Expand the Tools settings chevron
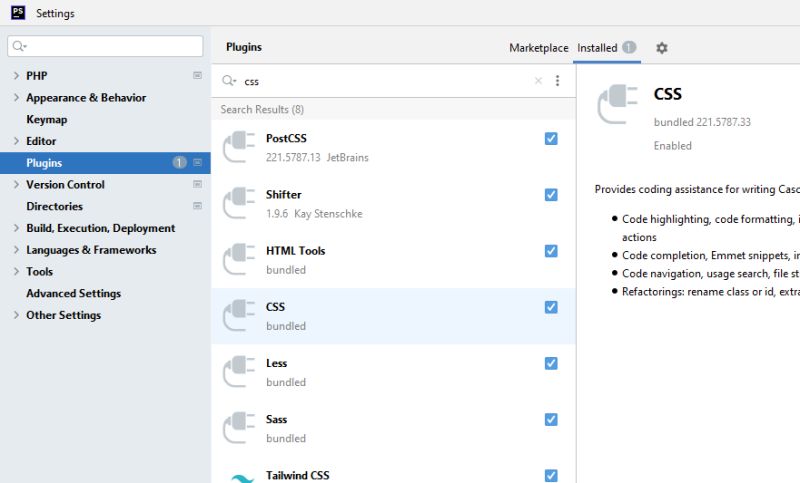The width and height of the screenshot is (800, 483). pos(16,271)
